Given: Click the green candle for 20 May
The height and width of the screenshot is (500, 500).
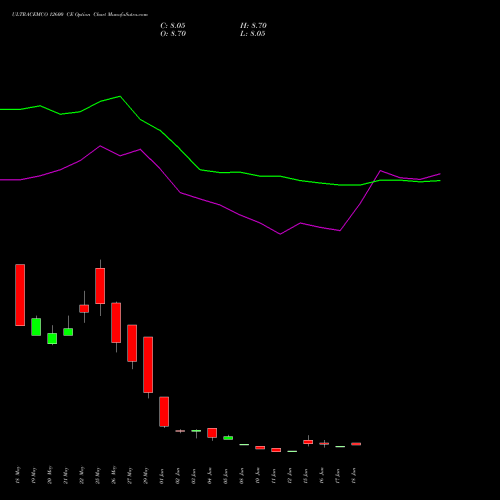Looking at the screenshot, I should (52, 338).
